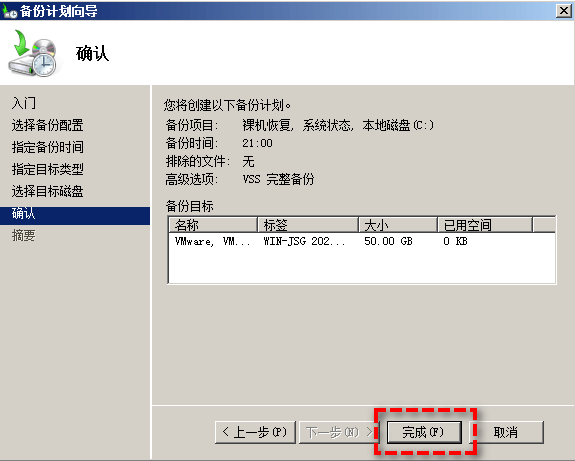This screenshot has height=461, width=575.
Task: Click the highlighted 确认 step
Action: (x=75, y=215)
